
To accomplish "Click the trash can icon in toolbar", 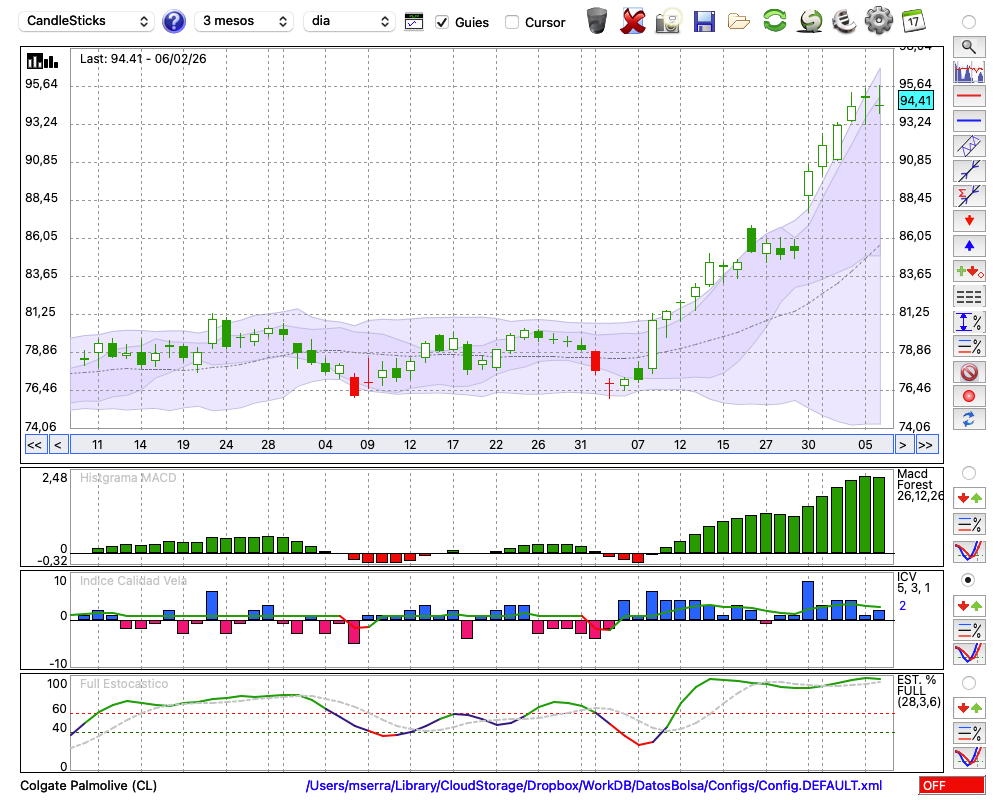I will point(597,21).
